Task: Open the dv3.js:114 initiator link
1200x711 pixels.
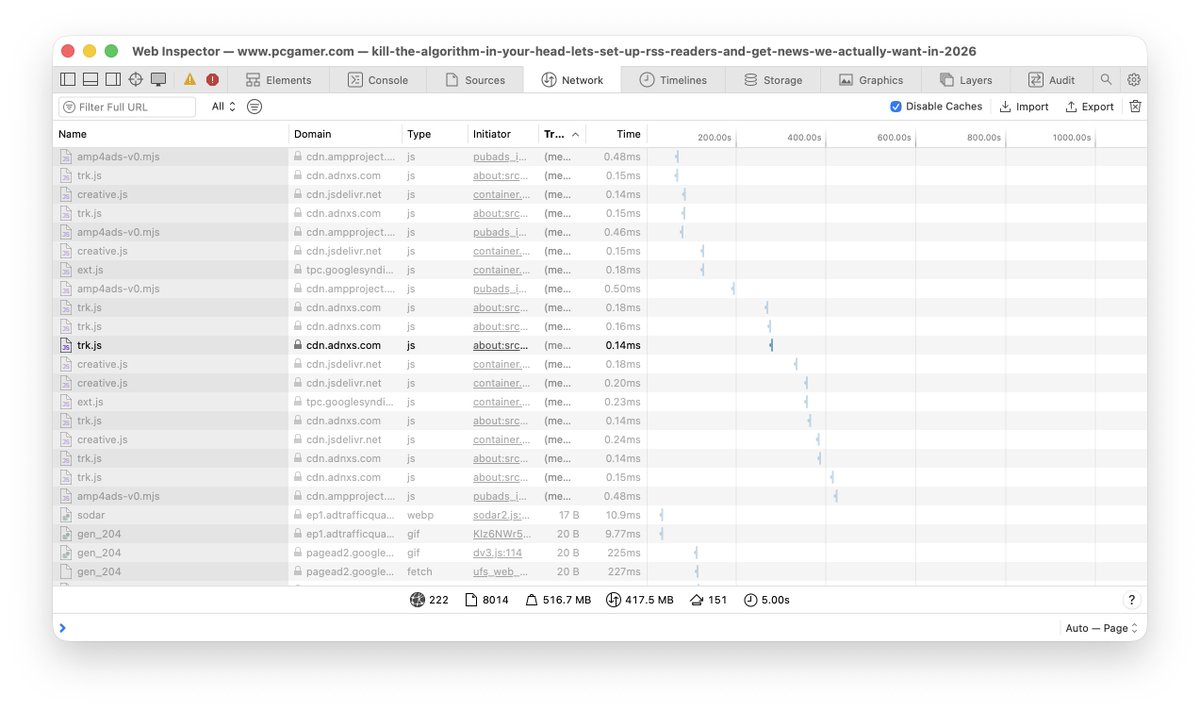Action: tap(497, 553)
